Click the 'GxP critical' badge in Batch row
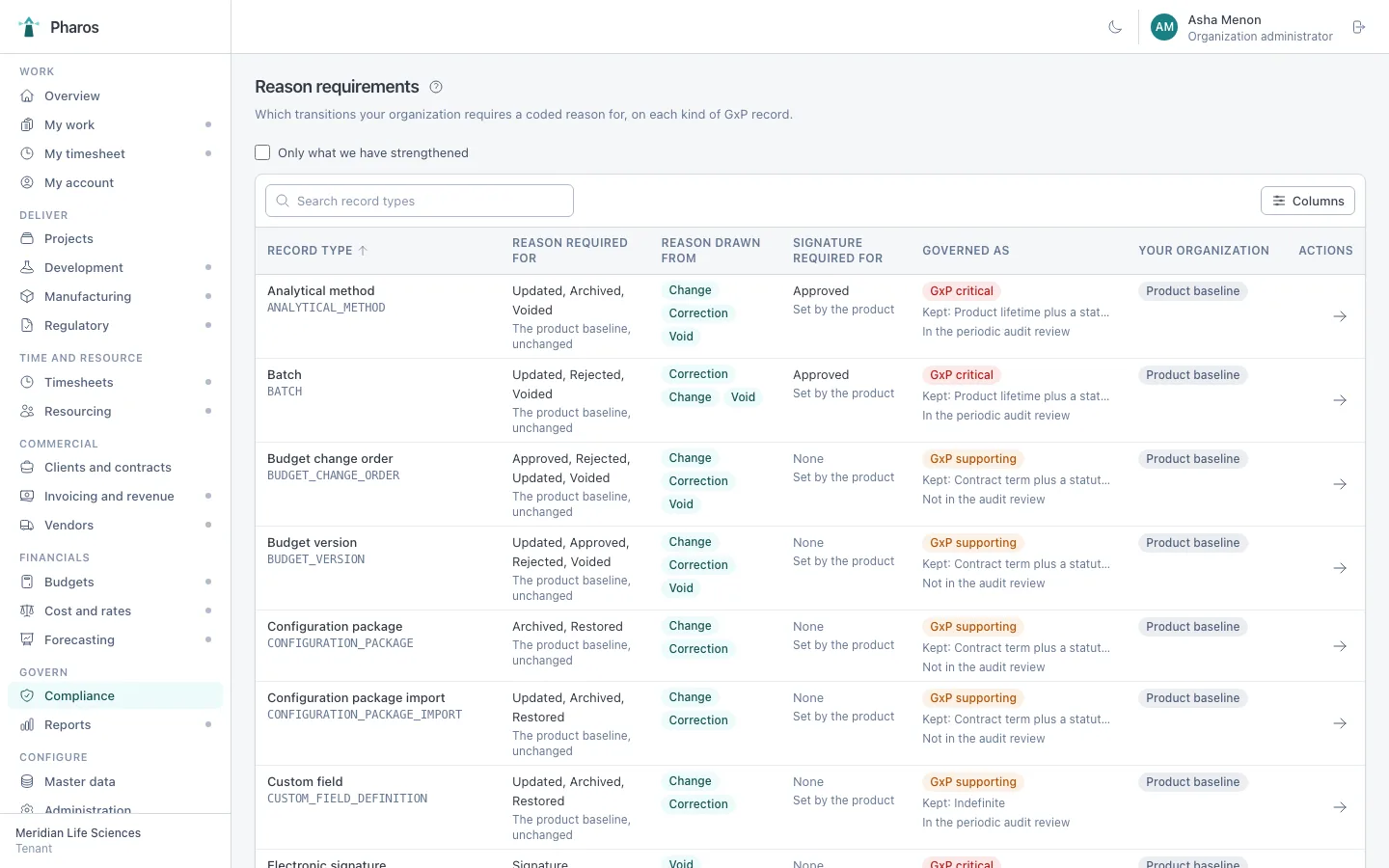 [961, 375]
